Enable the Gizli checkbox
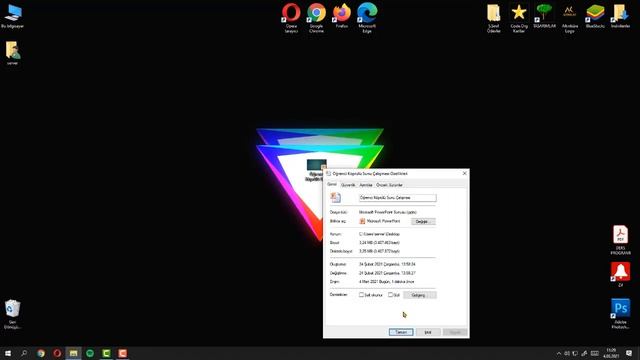Screen dimensions: 640x360 [391, 295]
